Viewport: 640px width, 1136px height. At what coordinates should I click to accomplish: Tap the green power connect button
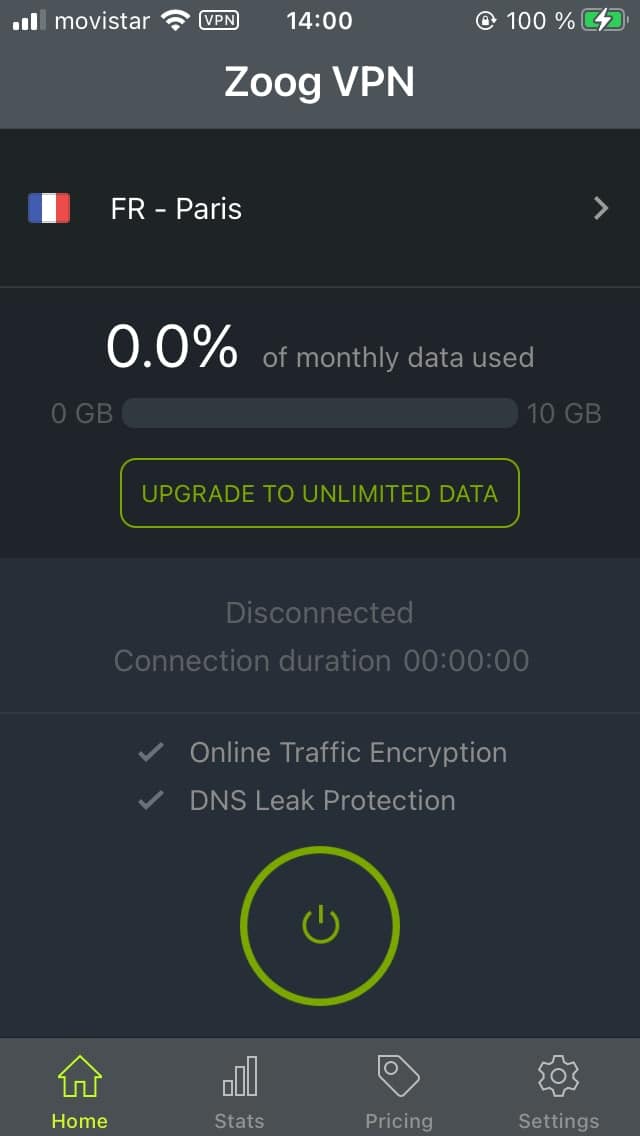pyautogui.click(x=320, y=925)
